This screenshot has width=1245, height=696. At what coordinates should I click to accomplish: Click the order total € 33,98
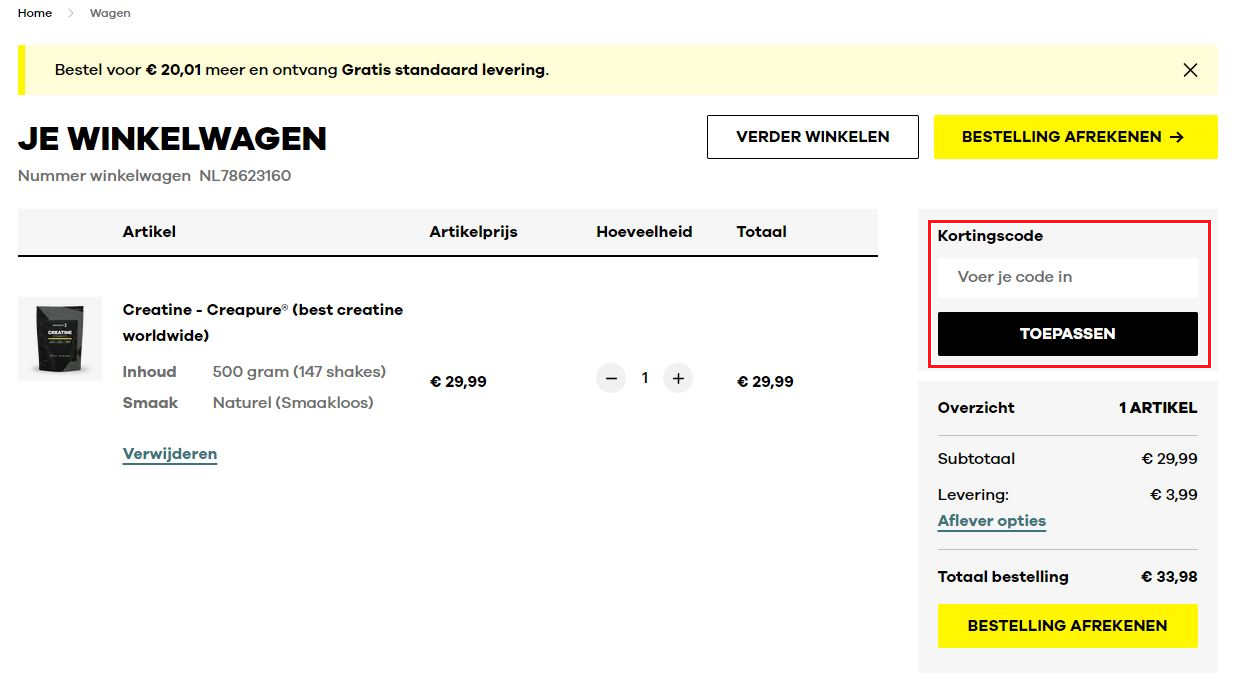[1168, 577]
